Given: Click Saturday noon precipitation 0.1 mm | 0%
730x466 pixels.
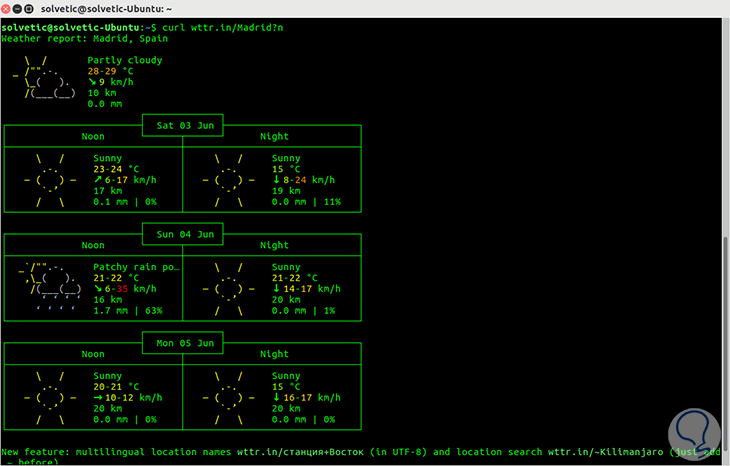Looking at the screenshot, I should 125,202.
